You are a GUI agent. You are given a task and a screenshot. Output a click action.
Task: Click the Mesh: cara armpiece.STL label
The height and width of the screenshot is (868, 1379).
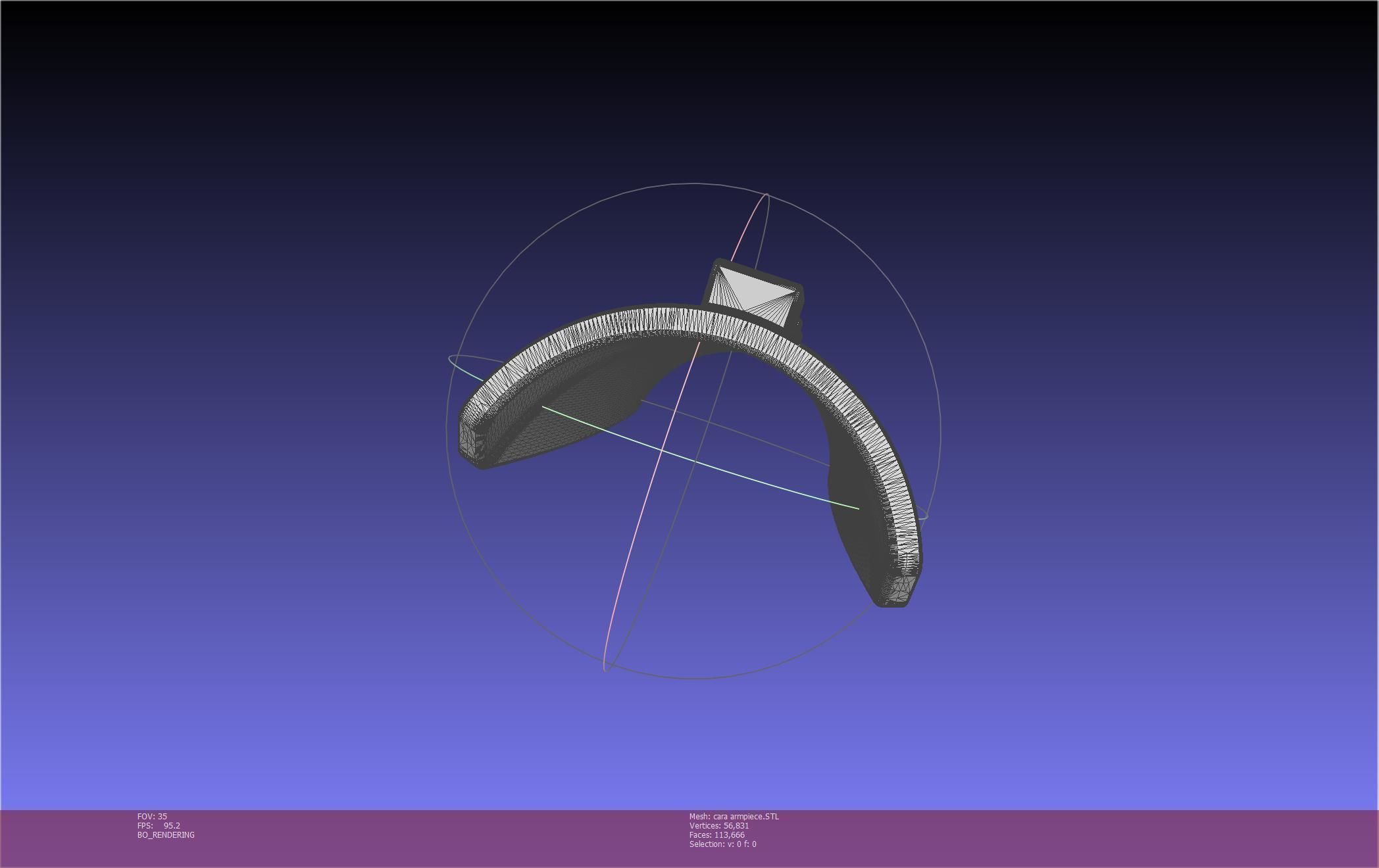coord(734,816)
